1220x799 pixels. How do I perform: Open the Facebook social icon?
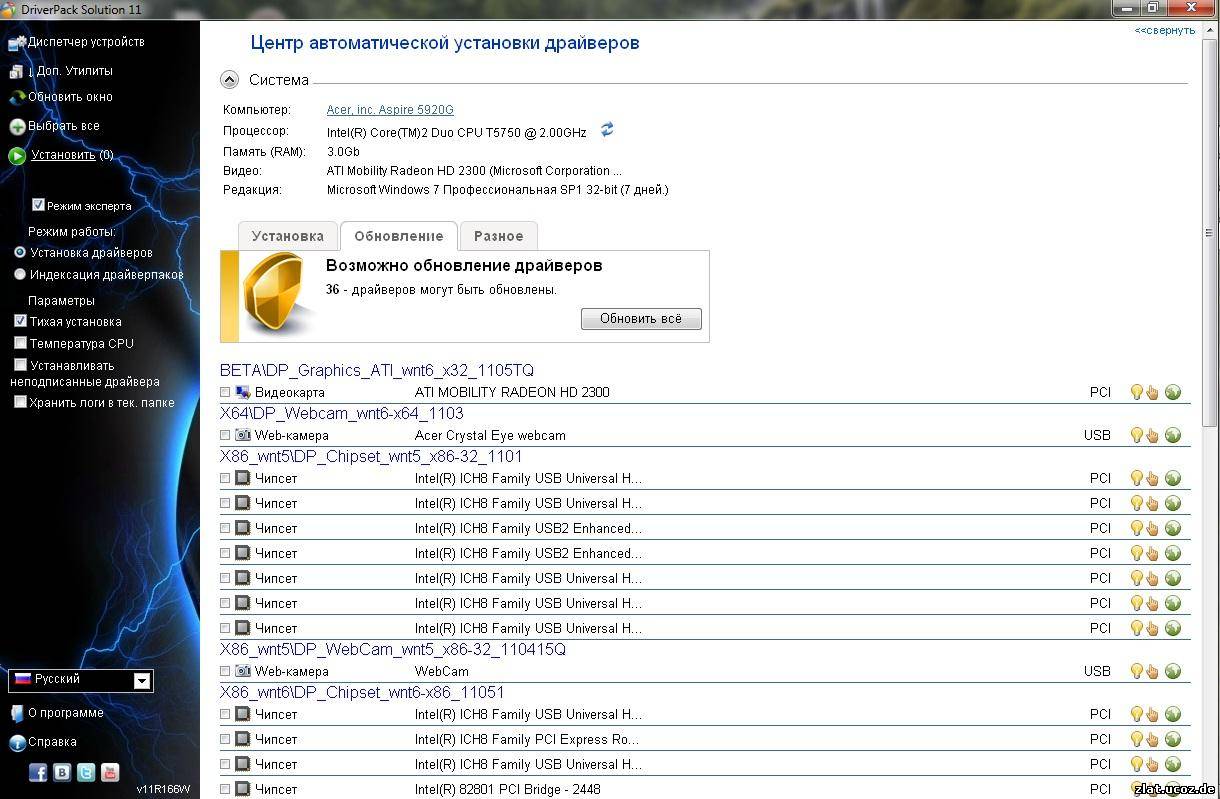(38, 772)
